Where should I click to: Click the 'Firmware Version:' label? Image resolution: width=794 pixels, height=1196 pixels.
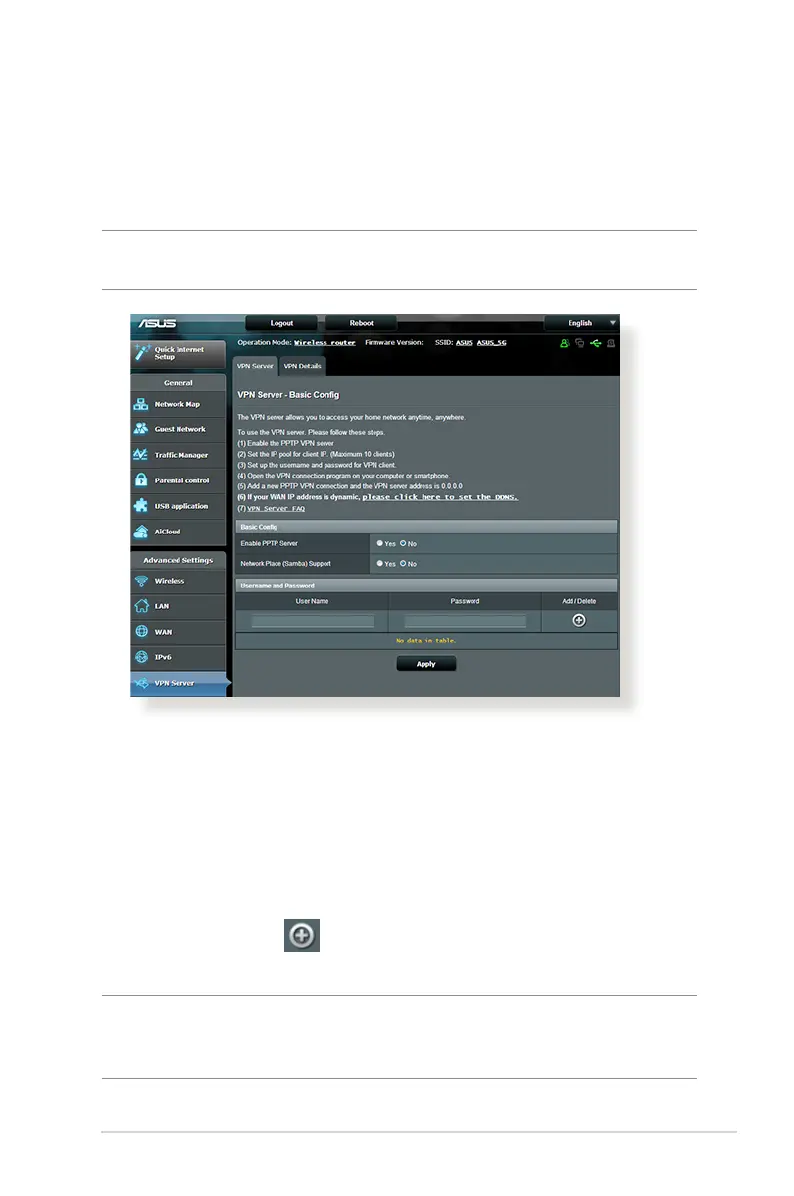[x=394, y=342]
